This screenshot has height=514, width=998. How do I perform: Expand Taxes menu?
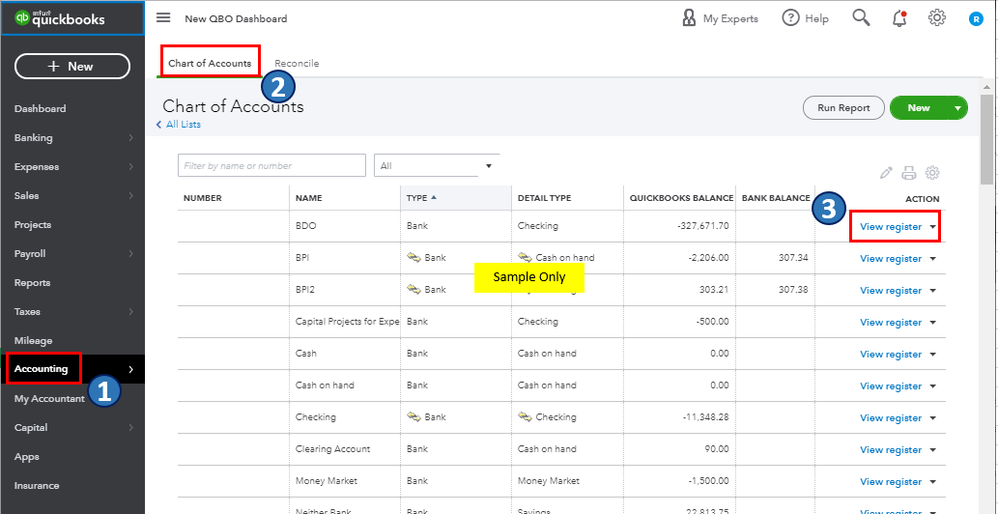coord(73,312)
